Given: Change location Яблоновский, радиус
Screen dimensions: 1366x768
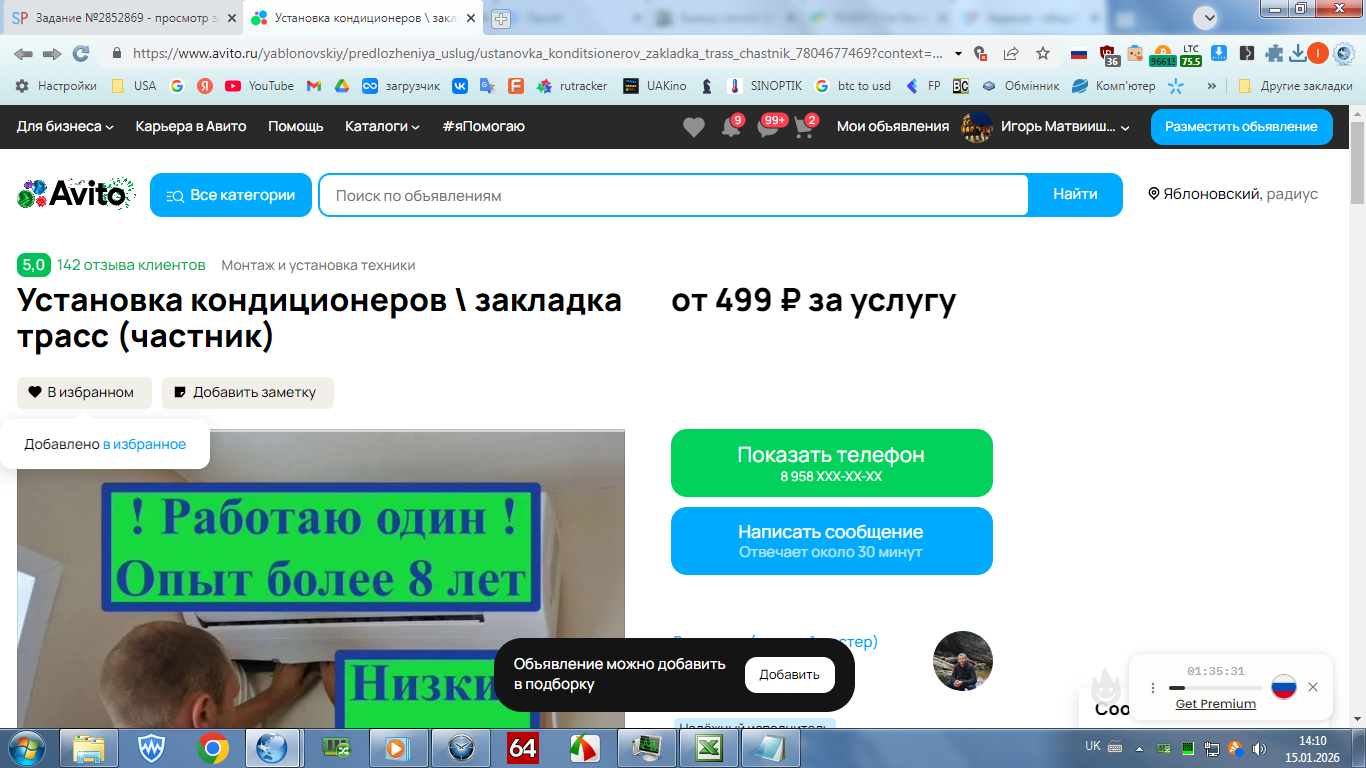Looking at the screenshot, I should 1233,194.
